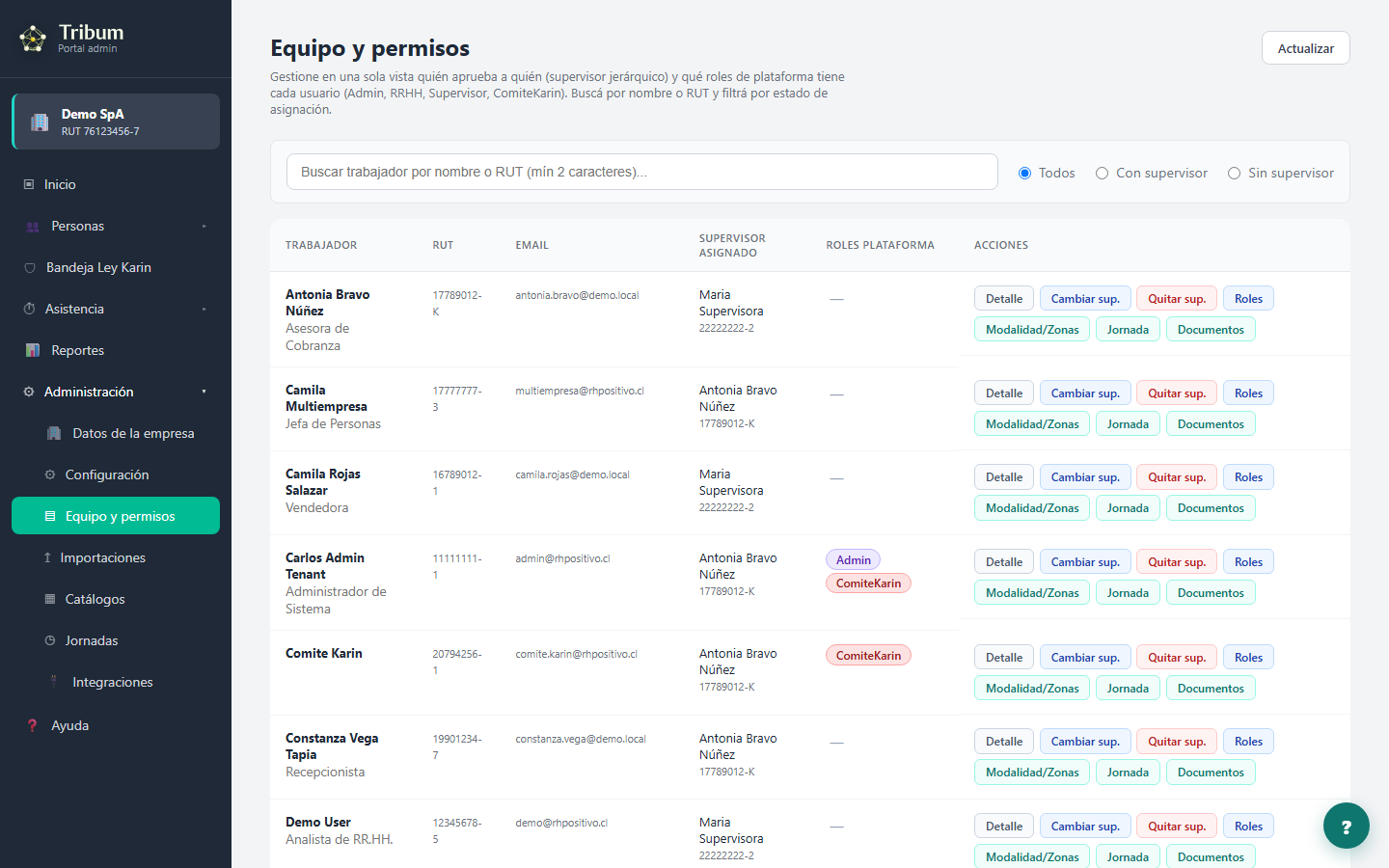Open Roles for Comite Karin
Screen dimensions: 1389x868
point(1248,658)
